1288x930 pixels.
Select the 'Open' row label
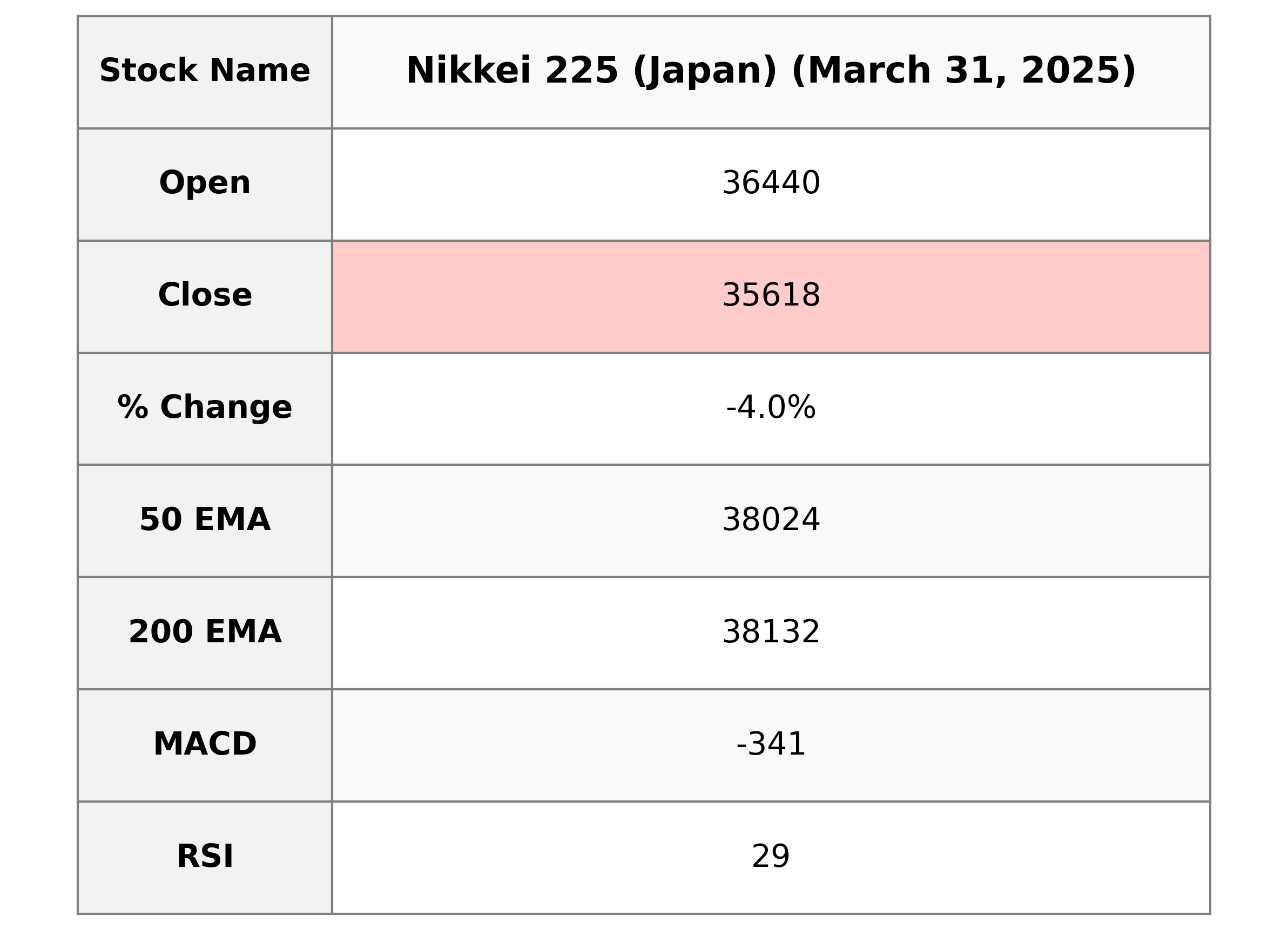(x=205, y=184)
